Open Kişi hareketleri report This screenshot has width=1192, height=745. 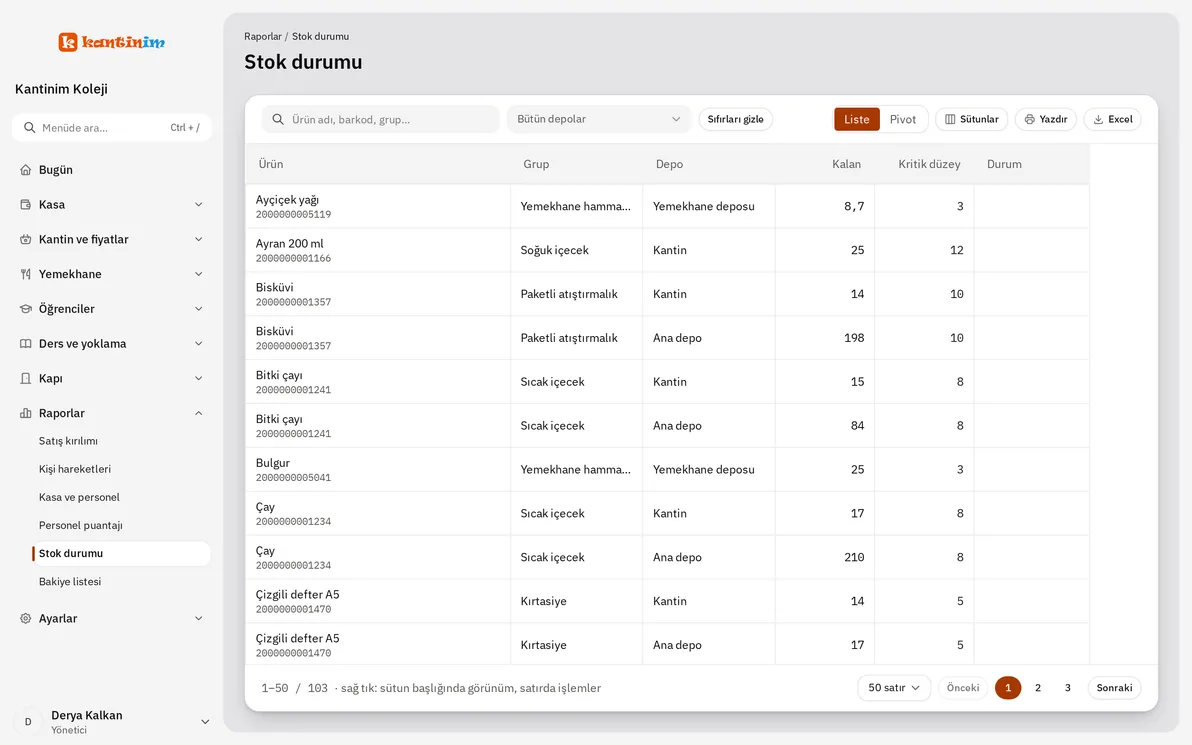(75, 469)
